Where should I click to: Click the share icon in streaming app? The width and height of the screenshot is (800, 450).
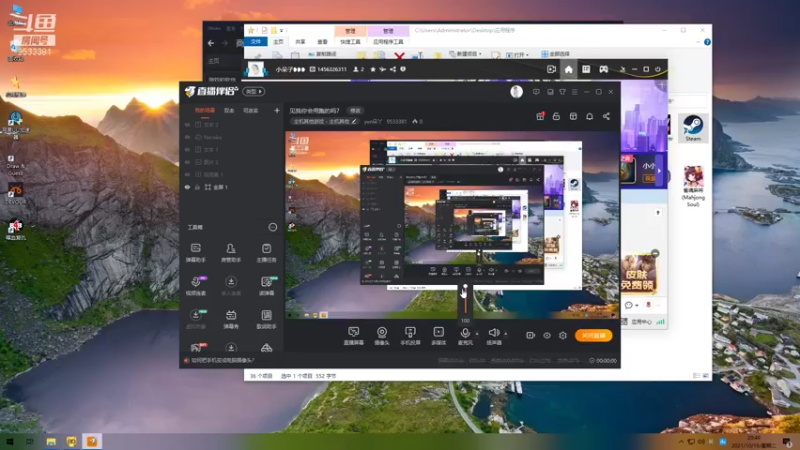606,116
